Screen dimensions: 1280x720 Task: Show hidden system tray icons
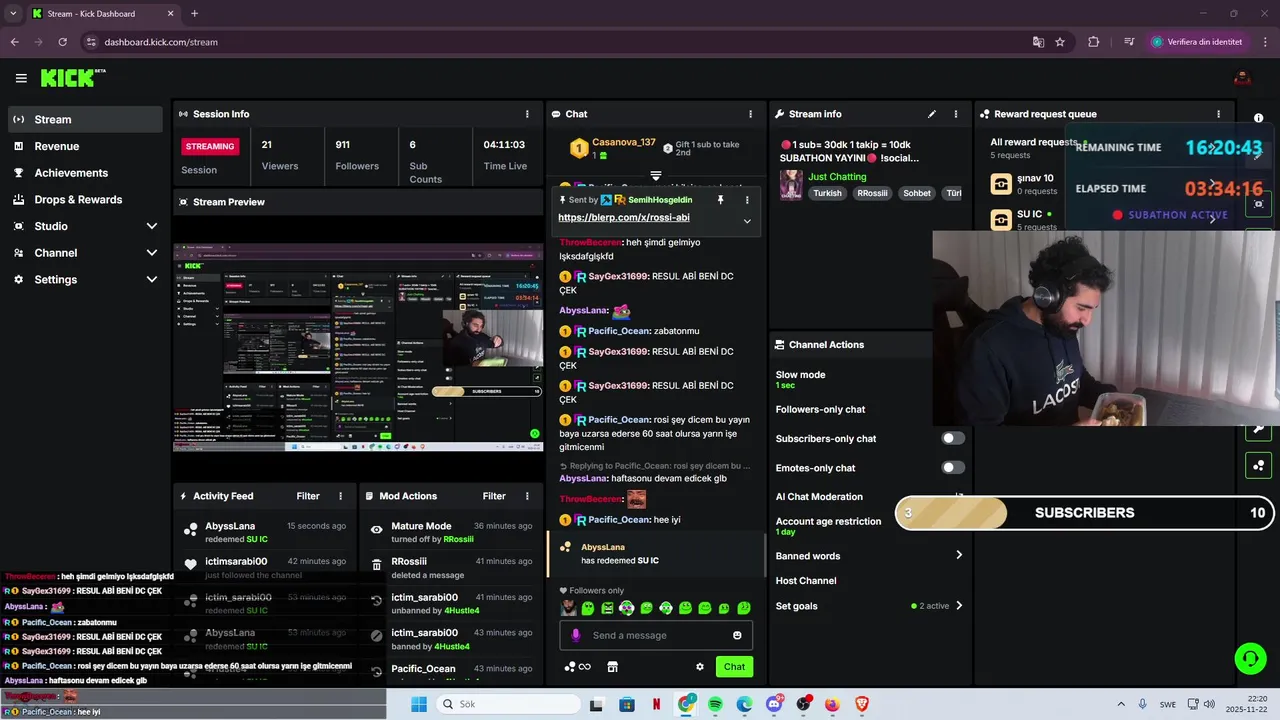[1120, 704]
